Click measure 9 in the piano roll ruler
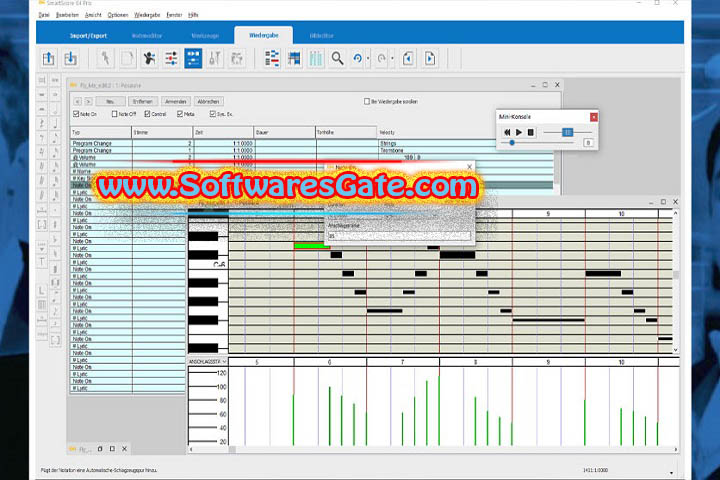This screenshot has width=720, height=480. pos(548,214)
